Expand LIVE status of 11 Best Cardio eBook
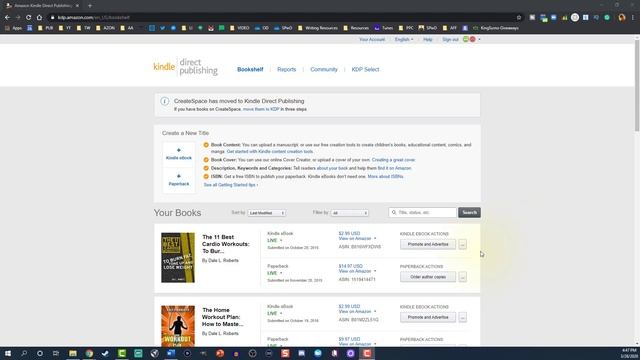Screen dimensions: 640x360 click(281, 240)
